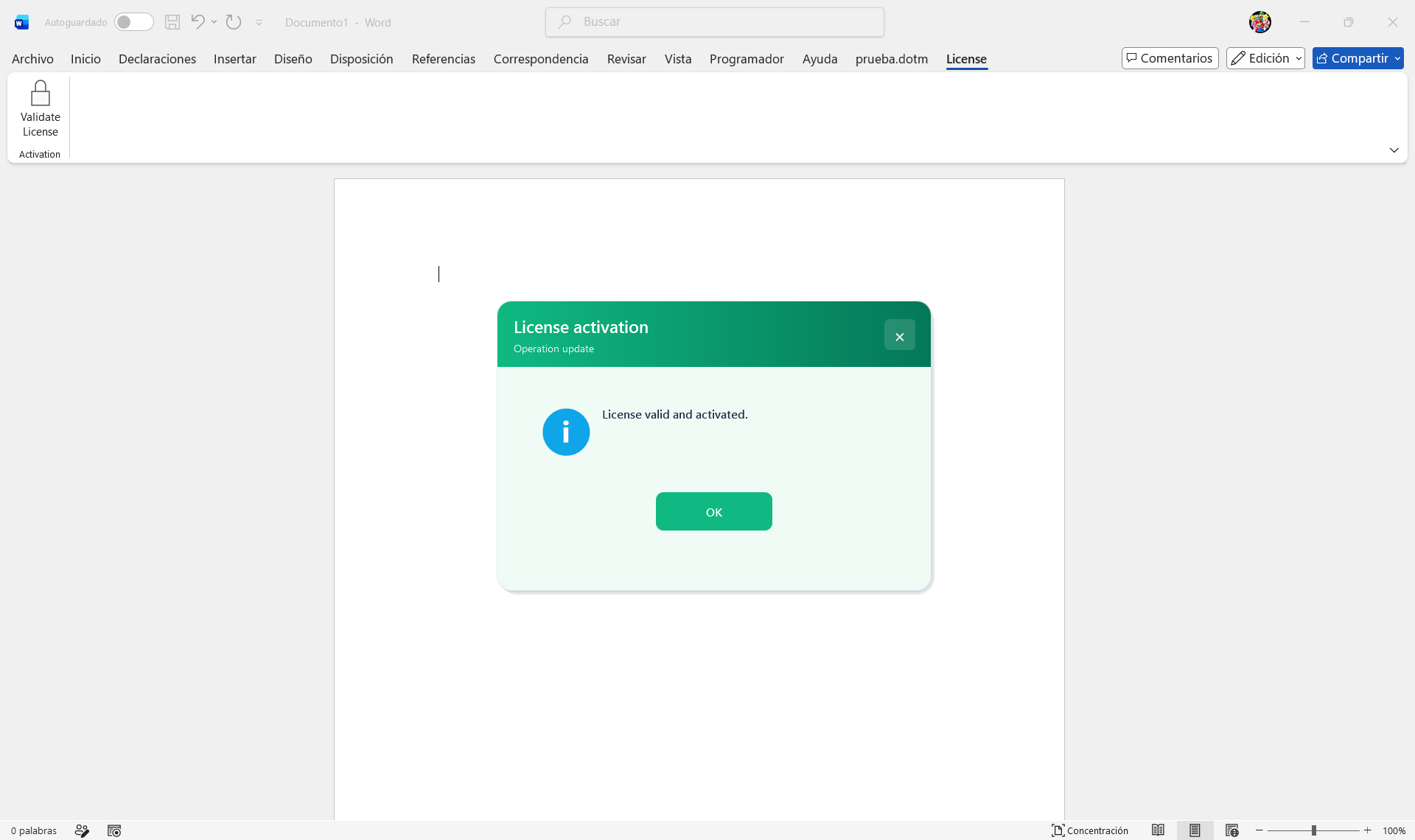Open the Correspondencia ribbon tab

541,59
